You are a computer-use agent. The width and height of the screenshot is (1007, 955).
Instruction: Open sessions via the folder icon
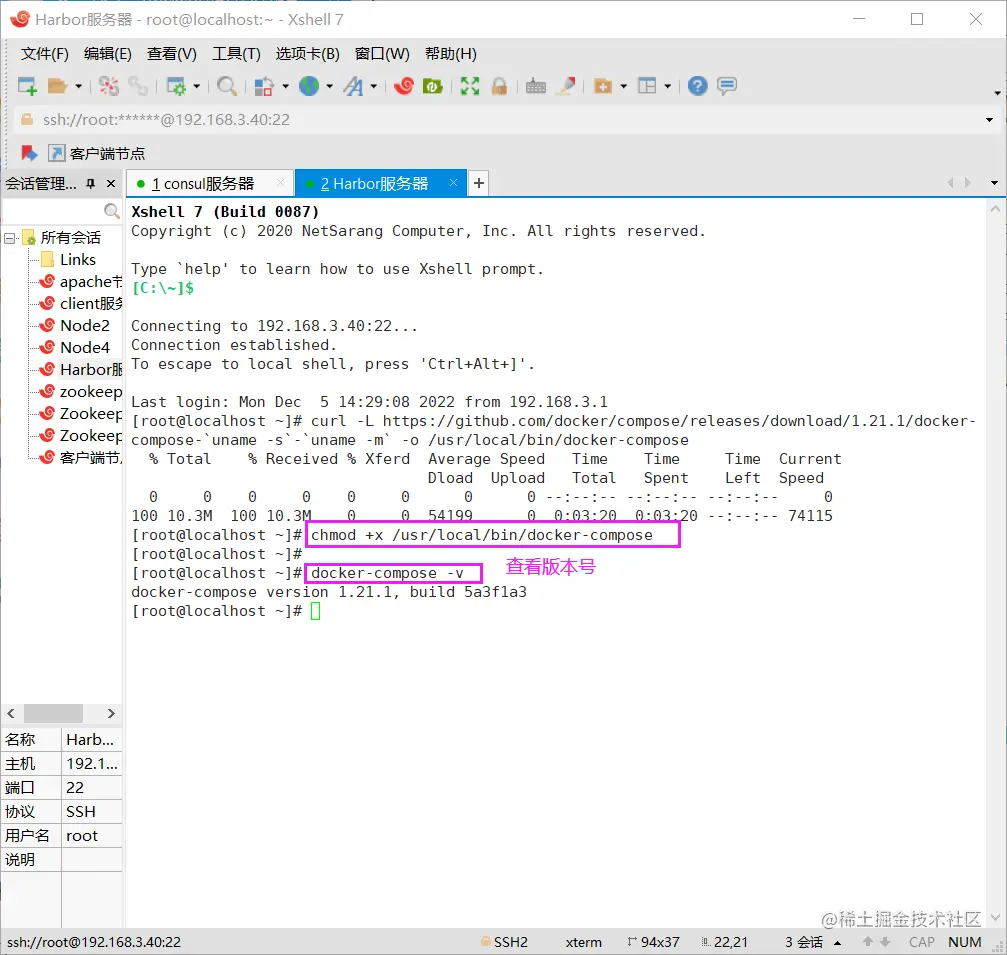57,86
